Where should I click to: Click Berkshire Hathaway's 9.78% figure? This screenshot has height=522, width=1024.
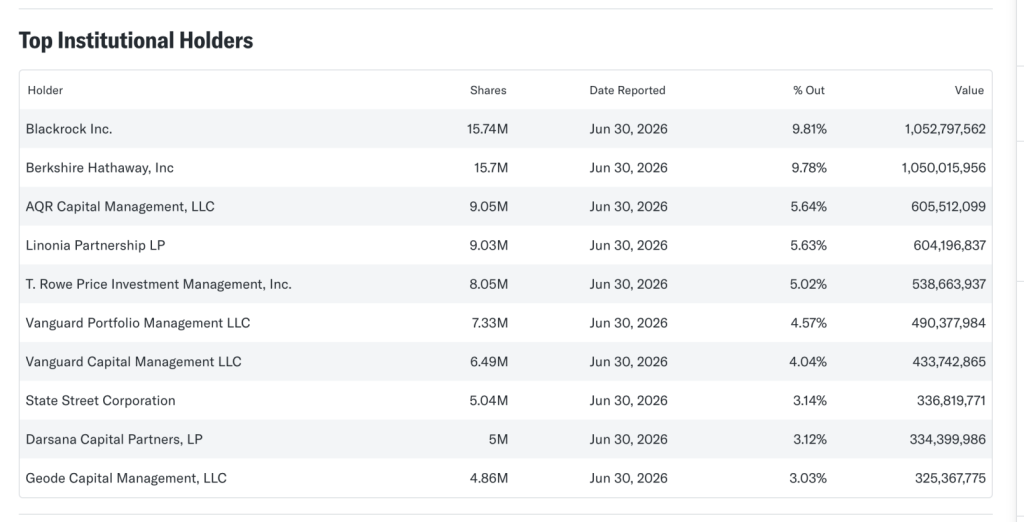(809, 168)
